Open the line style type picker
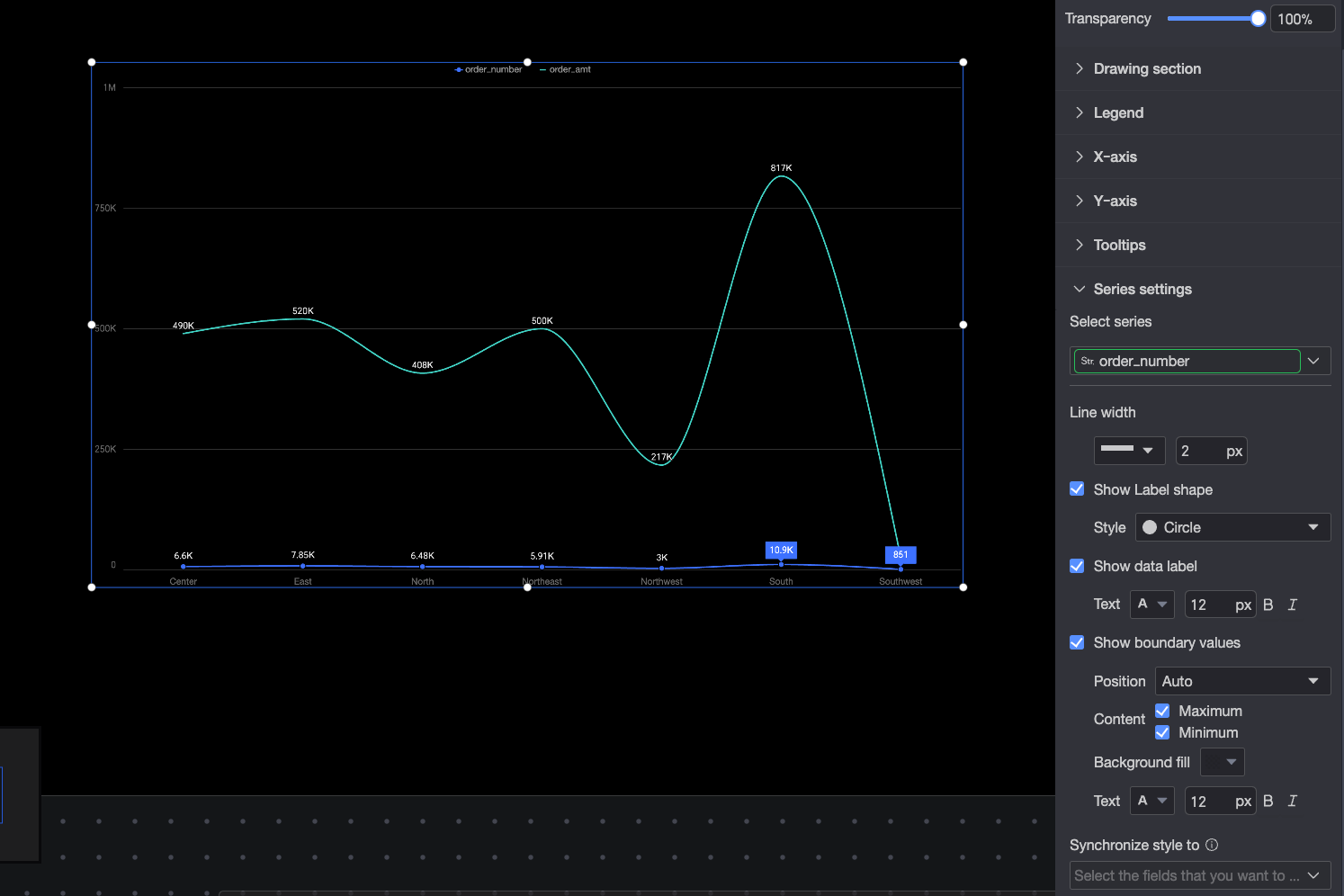This screenshot has height=896, width=1344. click(x=1129, y=451)
